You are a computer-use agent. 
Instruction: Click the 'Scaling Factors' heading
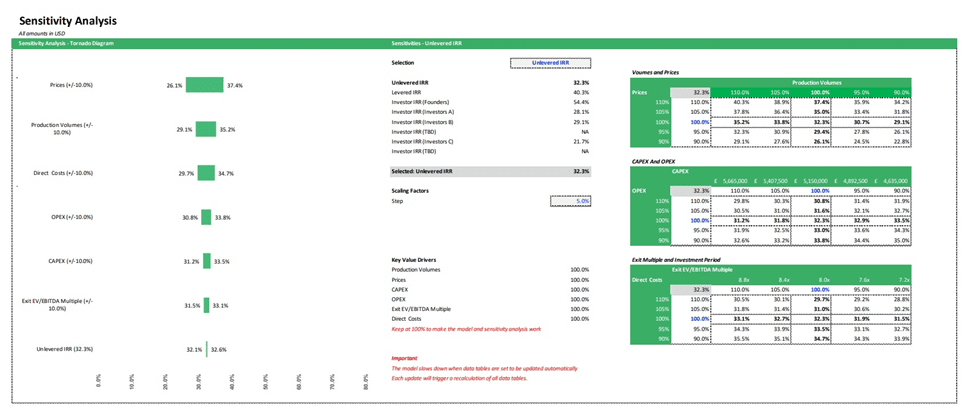409,191
